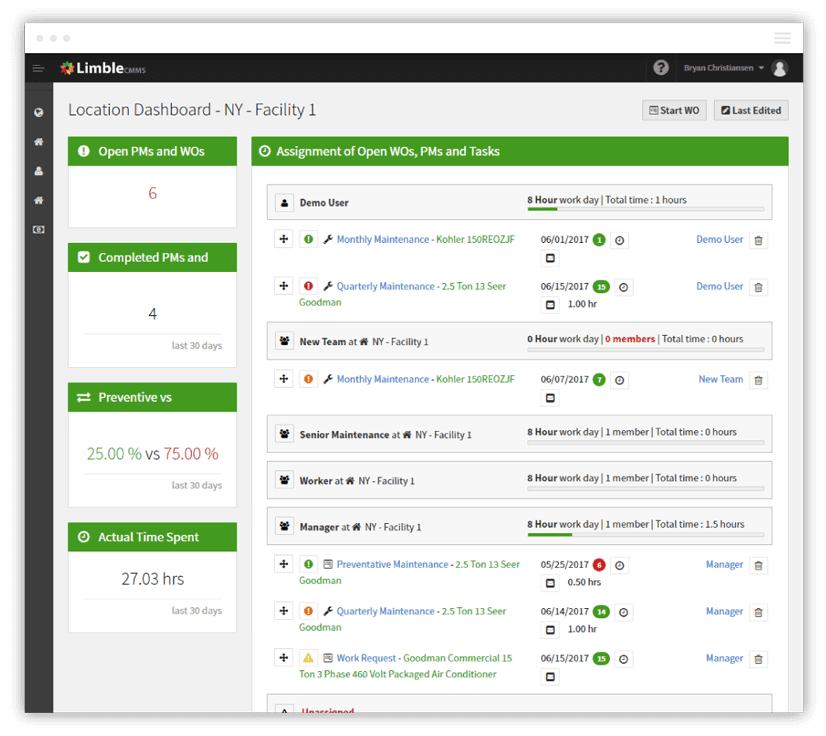Open the help icon in the top bar

(660, 67)
